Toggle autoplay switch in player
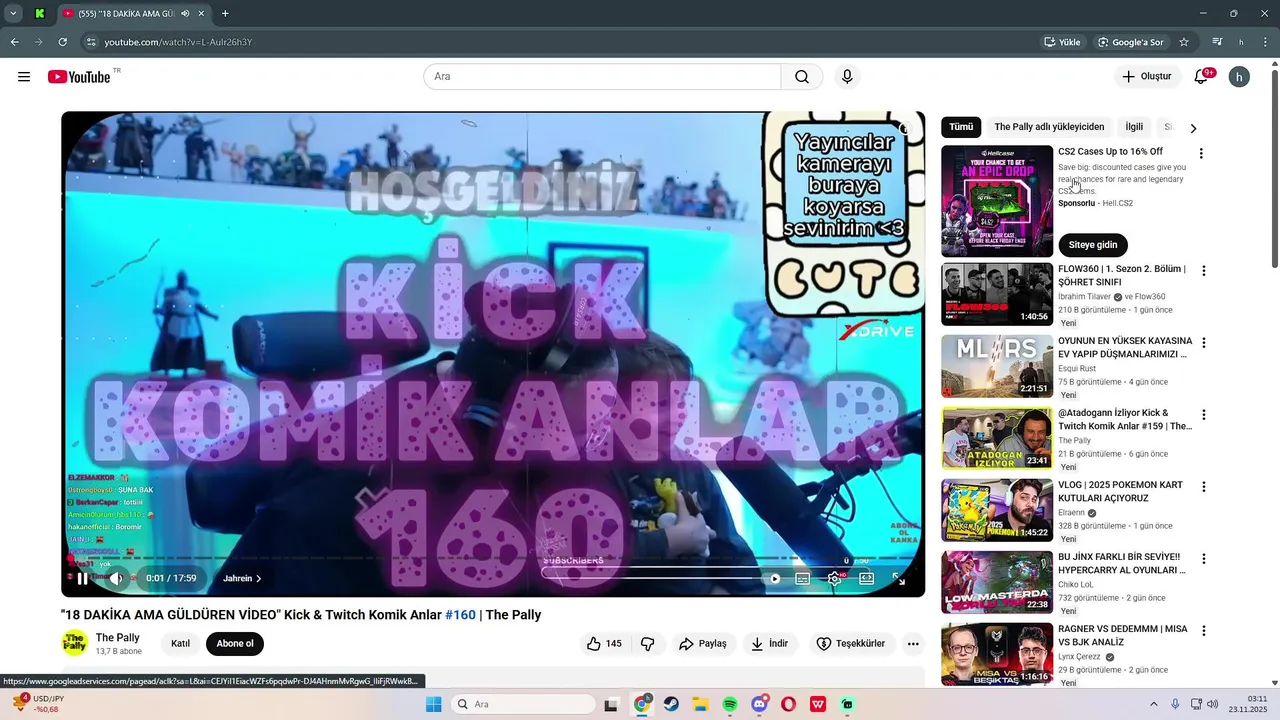 (x=773, y=579)
